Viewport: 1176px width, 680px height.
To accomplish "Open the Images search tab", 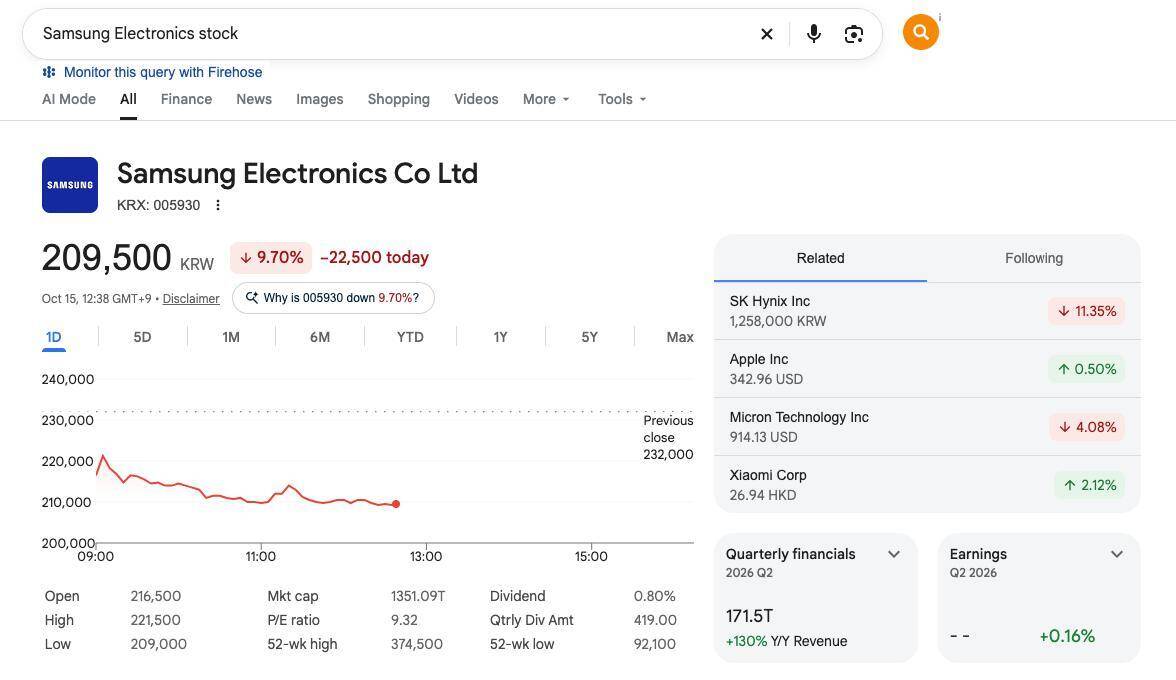I will tap(320, 99).
